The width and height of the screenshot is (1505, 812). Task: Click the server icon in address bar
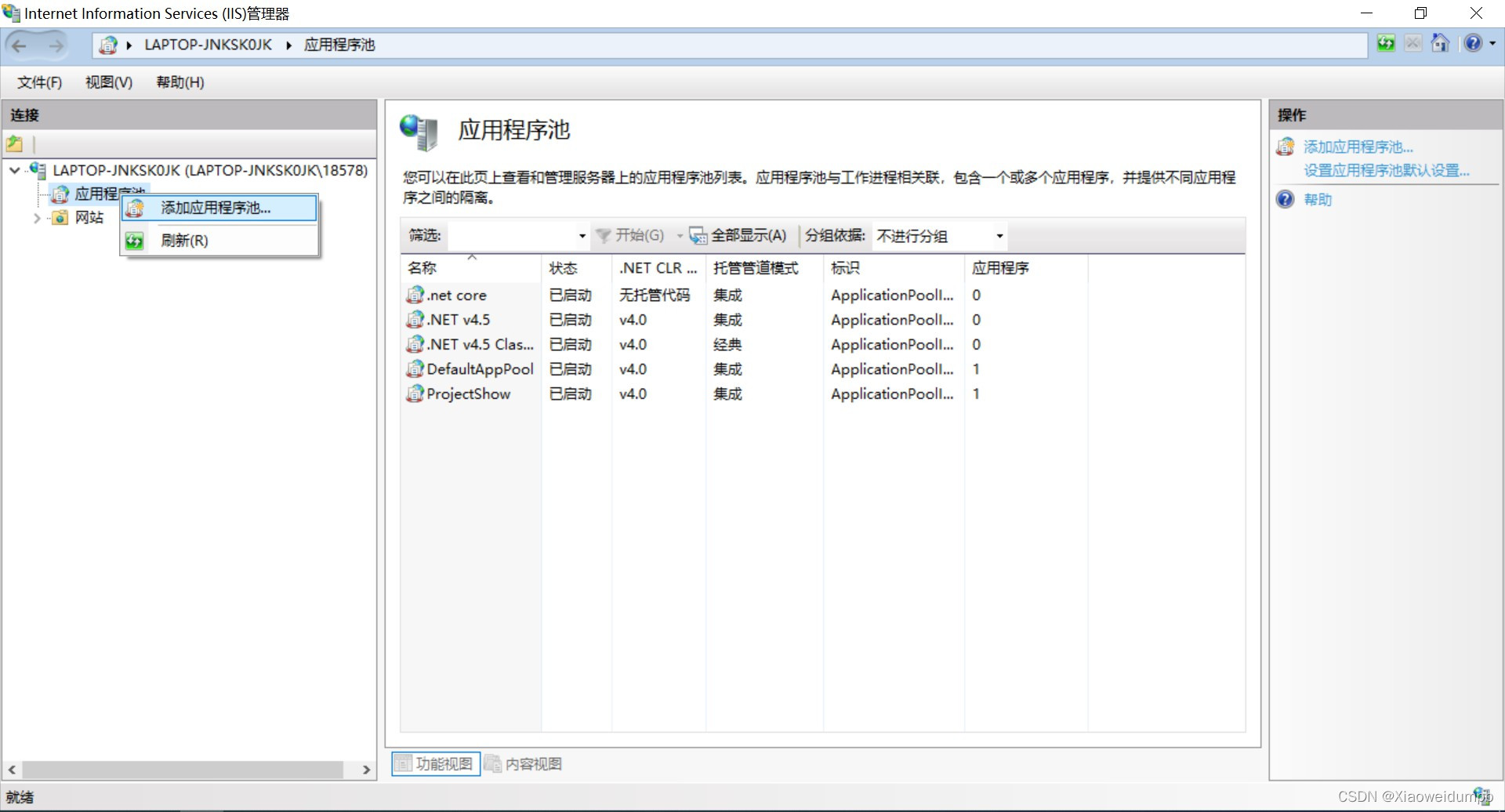click(x=108, y=45)
